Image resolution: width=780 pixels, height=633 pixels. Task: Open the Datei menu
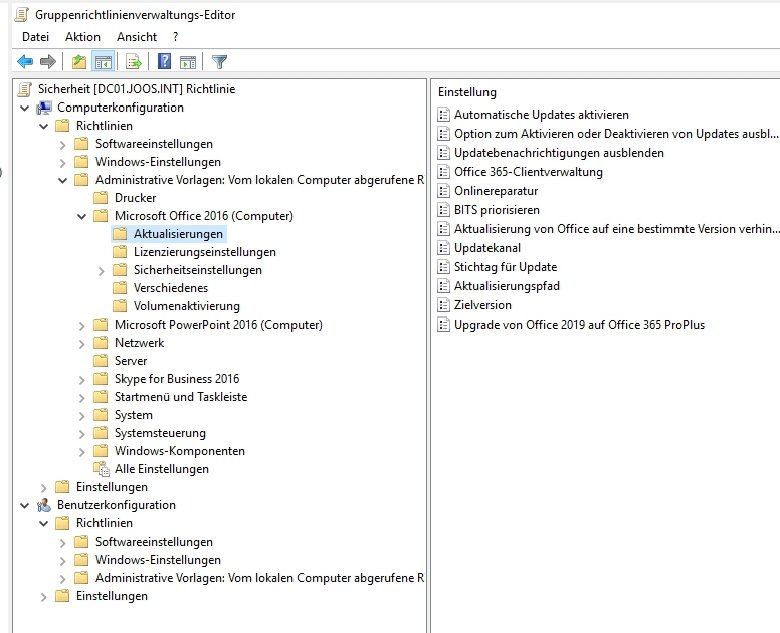point(35,37)
